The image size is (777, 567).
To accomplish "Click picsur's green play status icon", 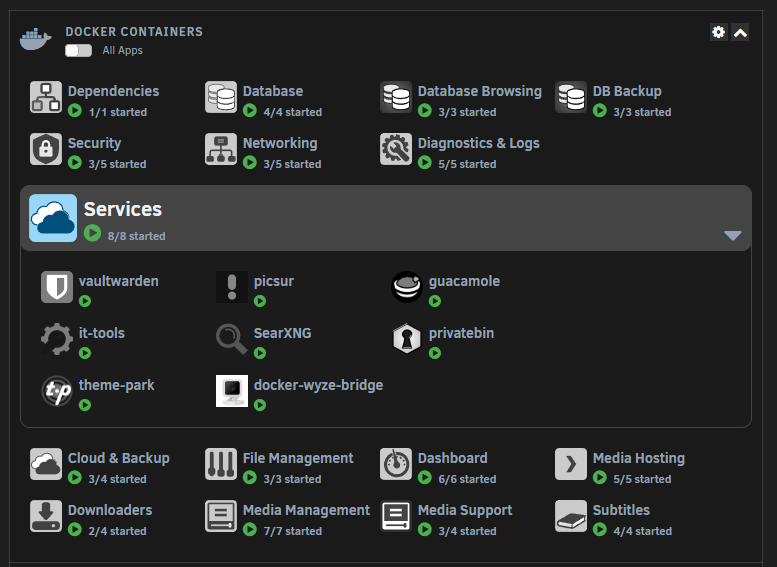I will coord(260,301).
